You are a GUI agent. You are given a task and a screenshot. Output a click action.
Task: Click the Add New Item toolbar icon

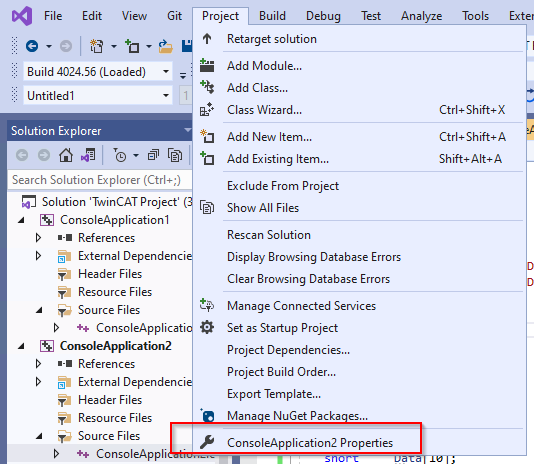pos(132,46)
